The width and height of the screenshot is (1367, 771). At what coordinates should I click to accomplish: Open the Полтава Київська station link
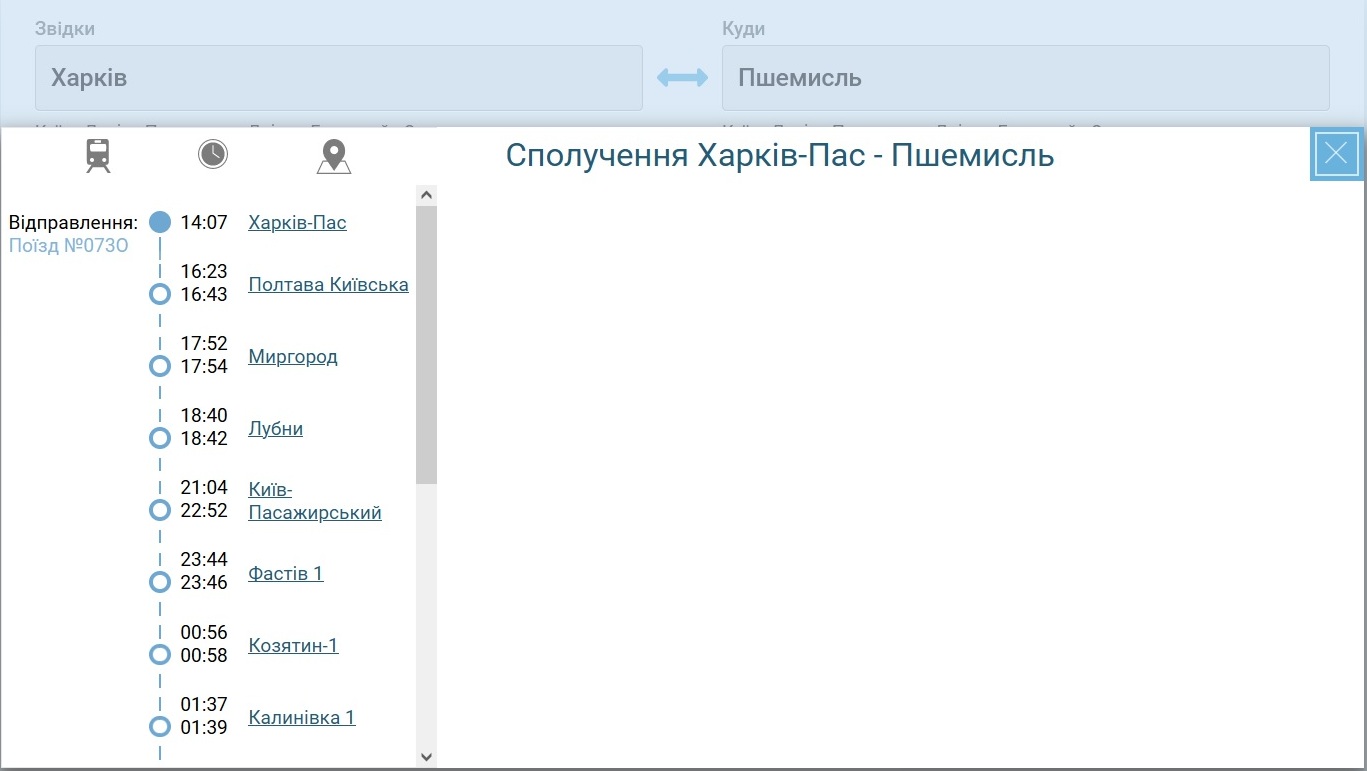(x=328, y=284)
